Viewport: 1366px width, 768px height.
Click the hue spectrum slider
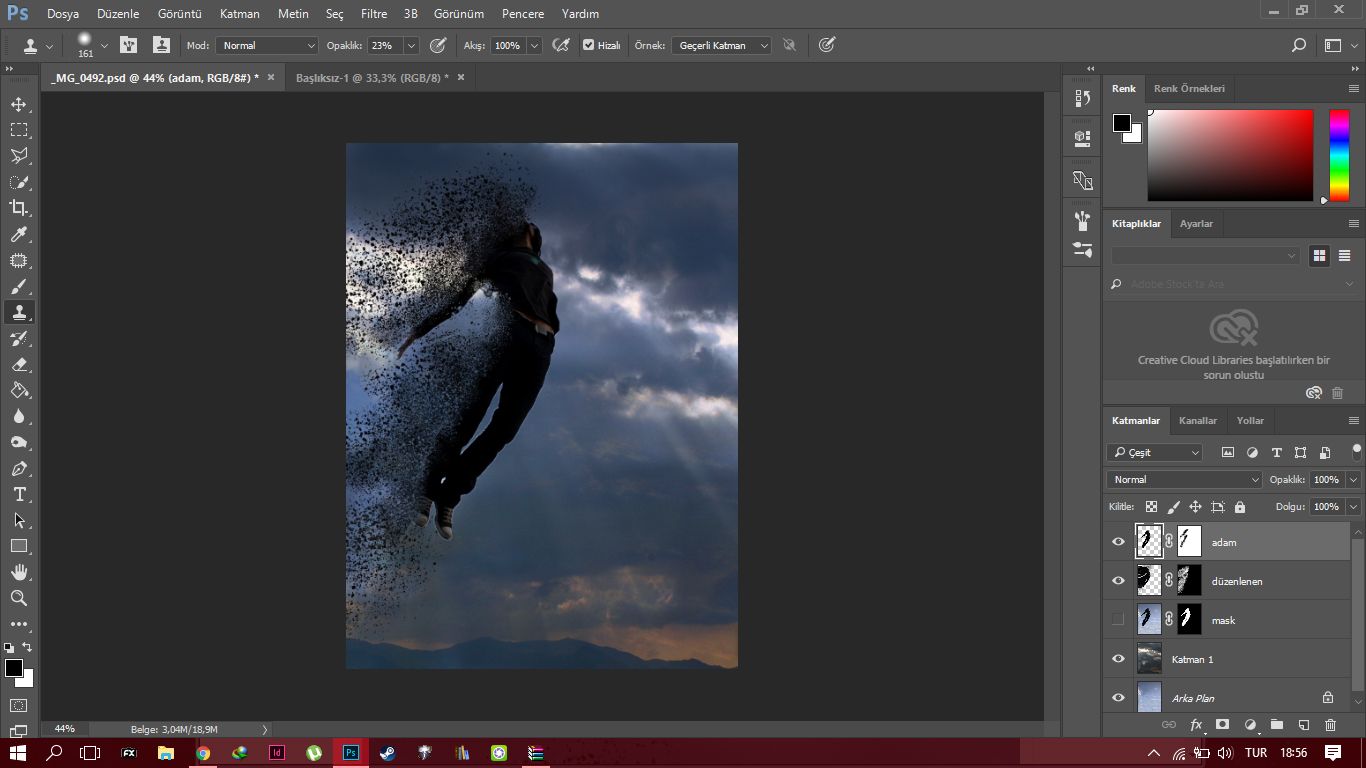coord(1339,155)
